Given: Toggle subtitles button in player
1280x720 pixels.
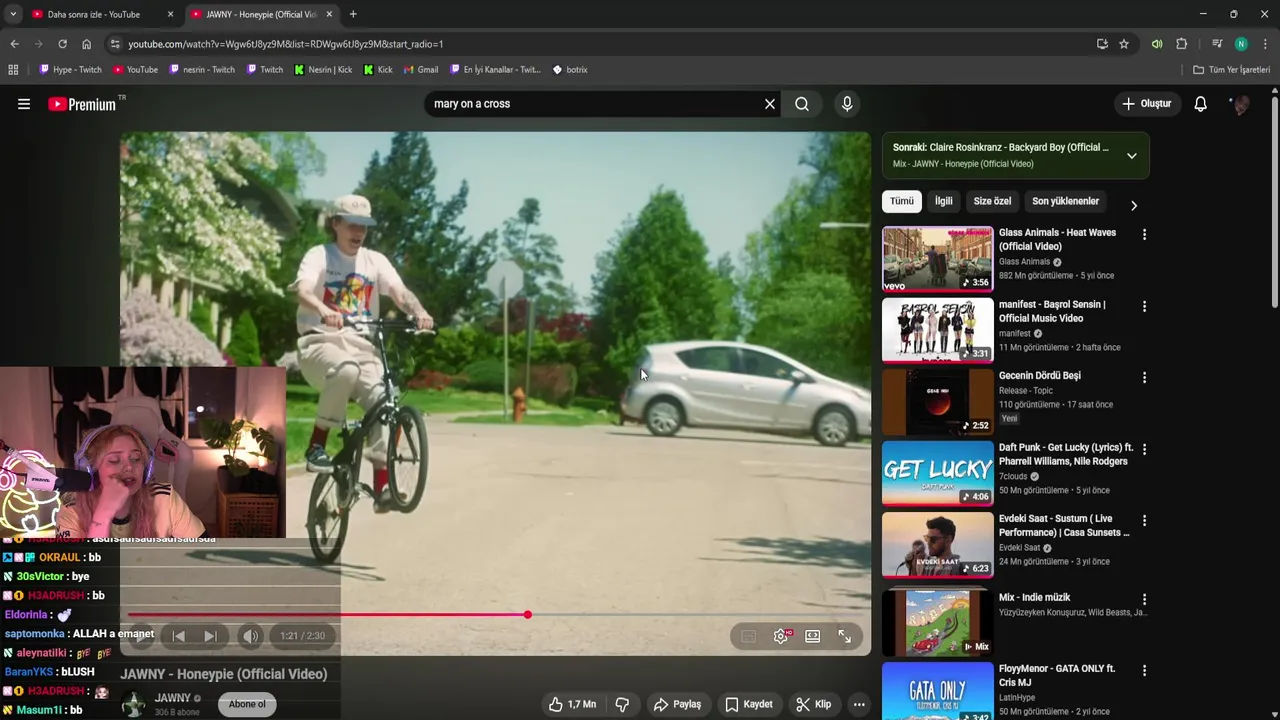Looking at the screenshot, I should [748, 637].
